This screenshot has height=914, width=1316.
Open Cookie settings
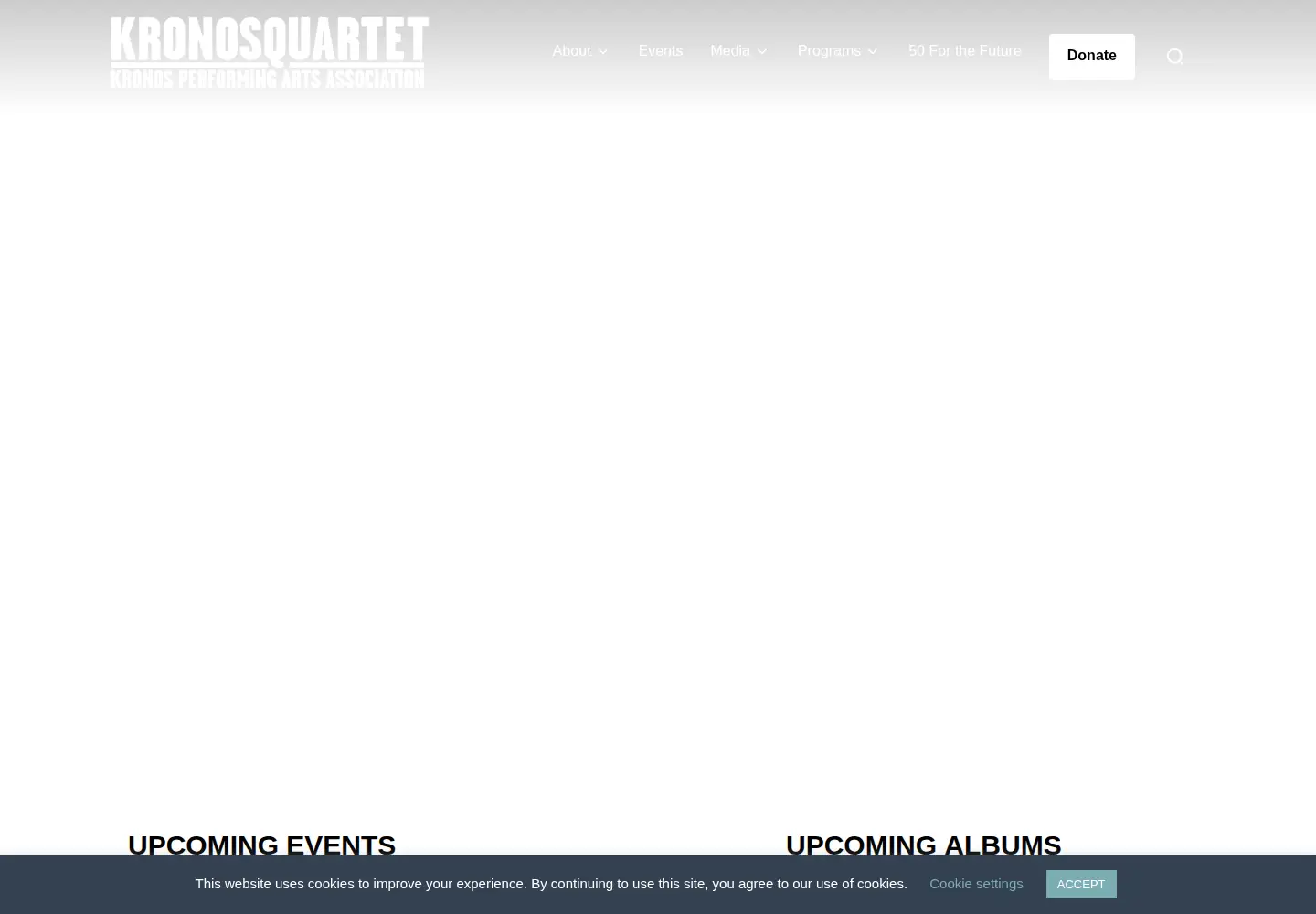tap(976, 884)
